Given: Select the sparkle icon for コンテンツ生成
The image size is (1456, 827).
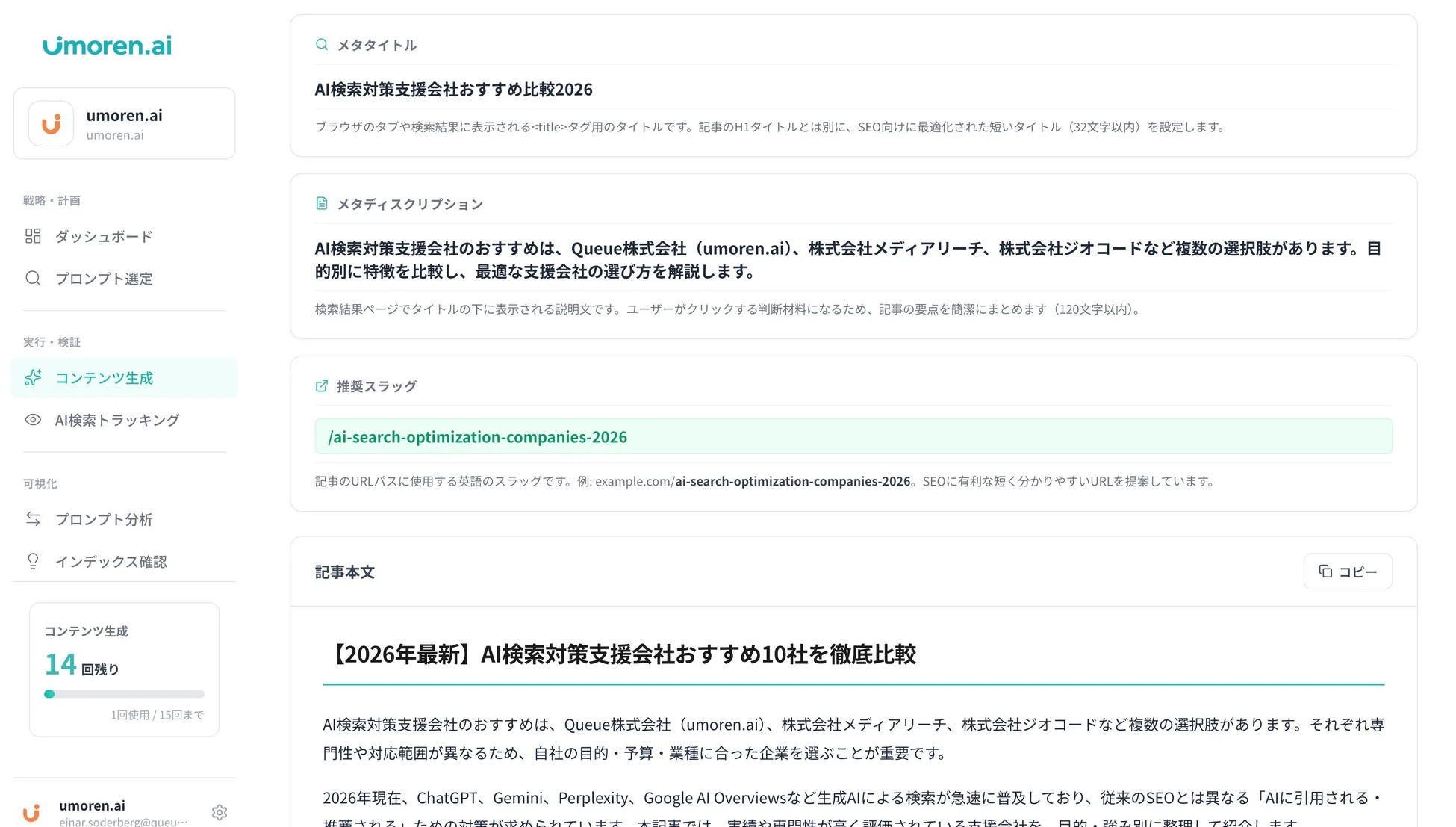Looking at the screenshot, I should click(x=33, y=377).
